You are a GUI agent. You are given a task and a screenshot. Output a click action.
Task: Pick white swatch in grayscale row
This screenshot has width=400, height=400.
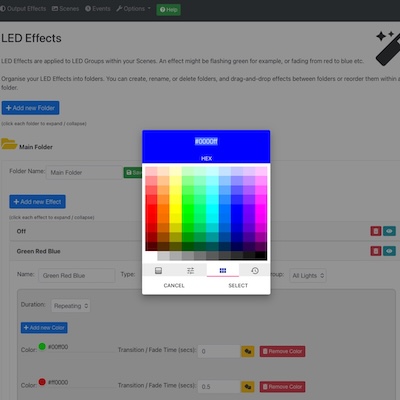coord(151,256)
